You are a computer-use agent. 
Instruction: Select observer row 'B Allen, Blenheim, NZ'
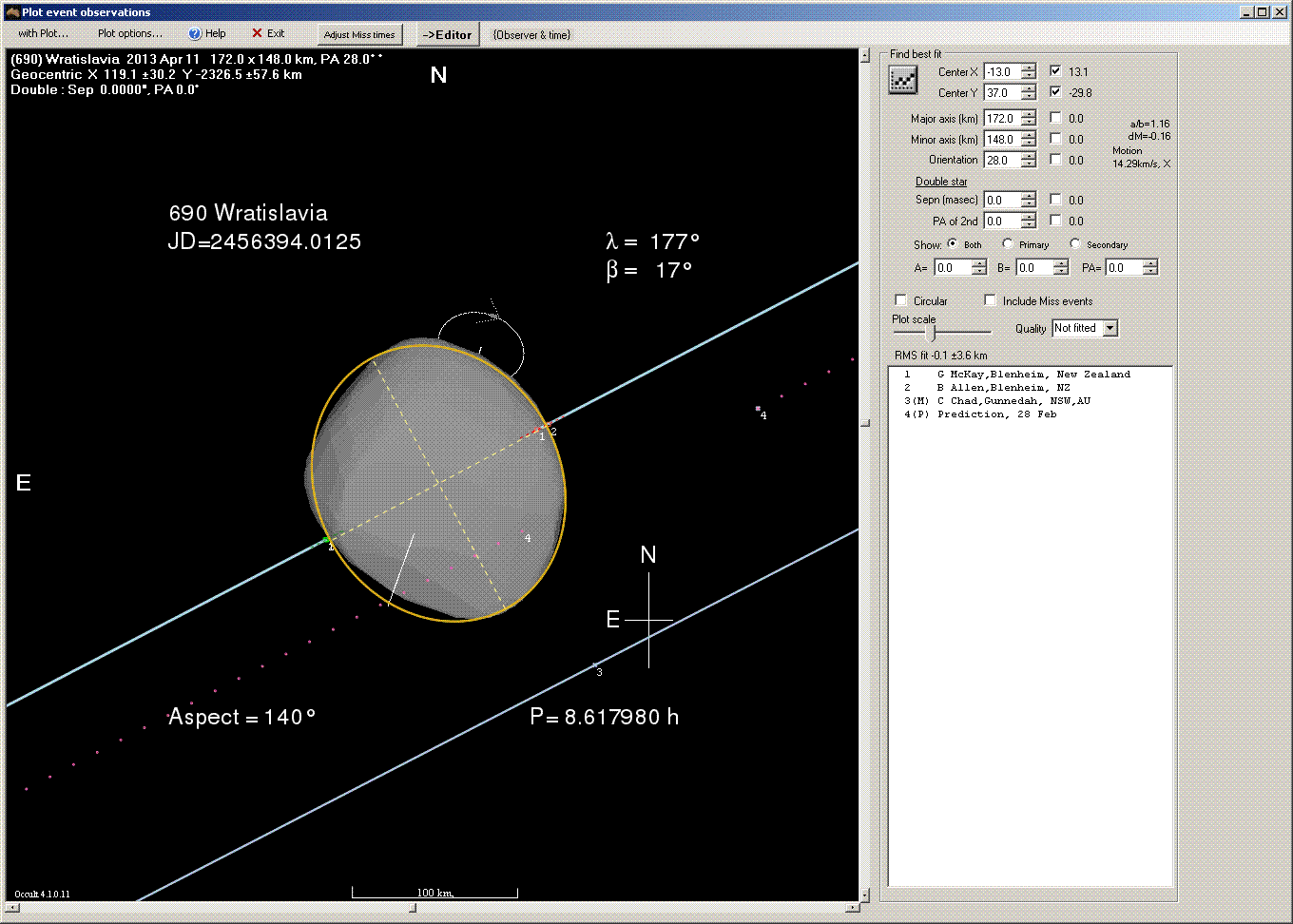(x=1031, y=388)
